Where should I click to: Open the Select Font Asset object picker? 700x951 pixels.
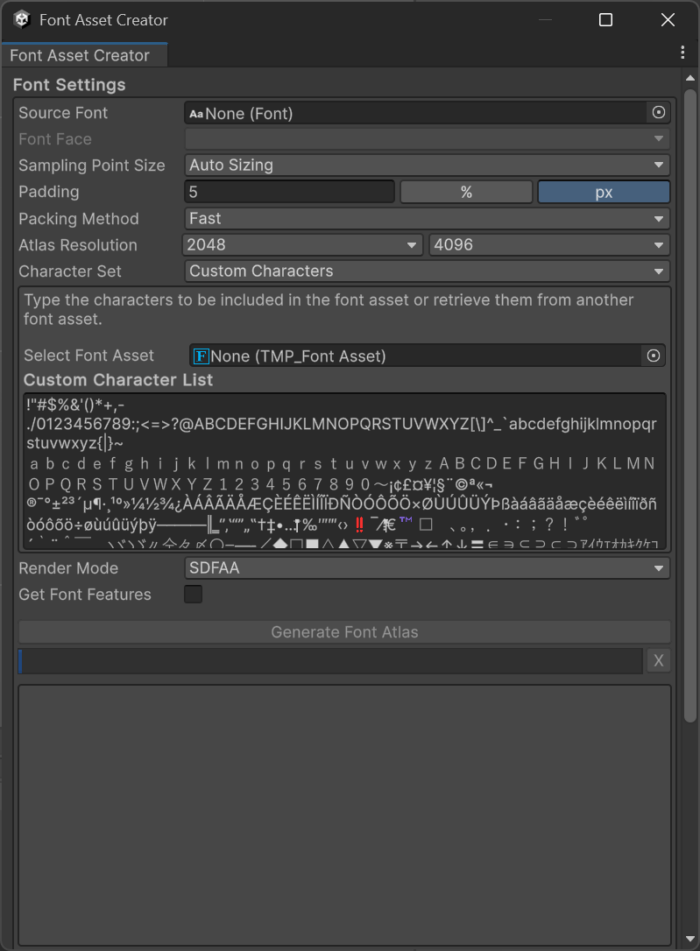click(653, 356)
